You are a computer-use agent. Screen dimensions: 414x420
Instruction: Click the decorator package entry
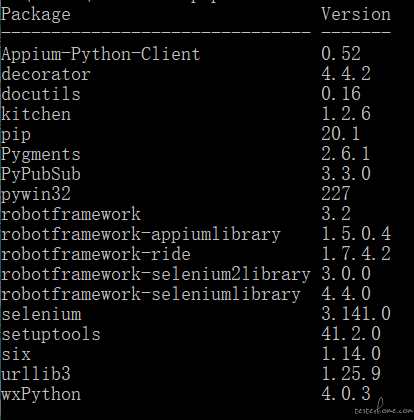click(45, 74)
